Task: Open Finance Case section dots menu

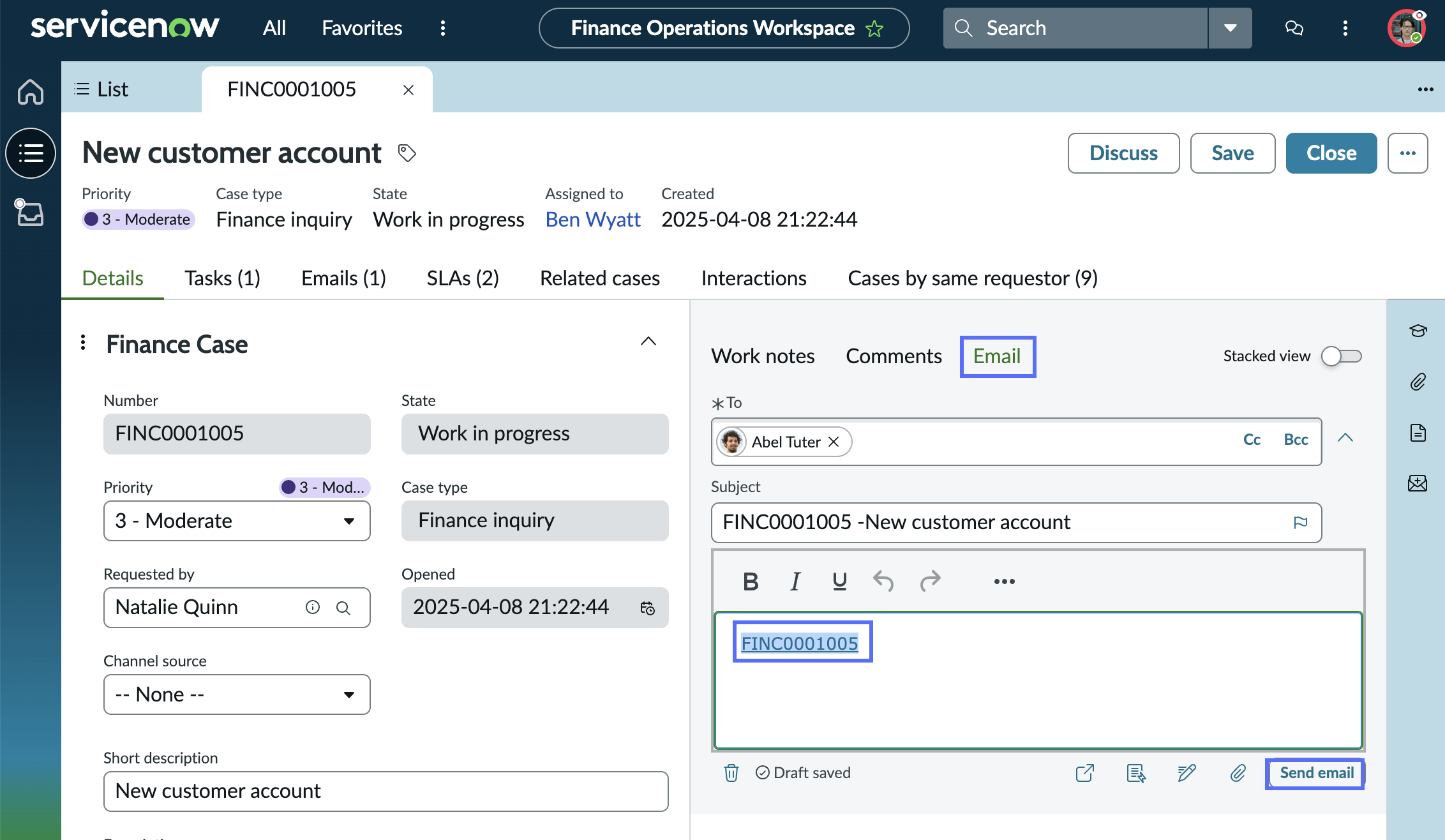Action: 83,343
